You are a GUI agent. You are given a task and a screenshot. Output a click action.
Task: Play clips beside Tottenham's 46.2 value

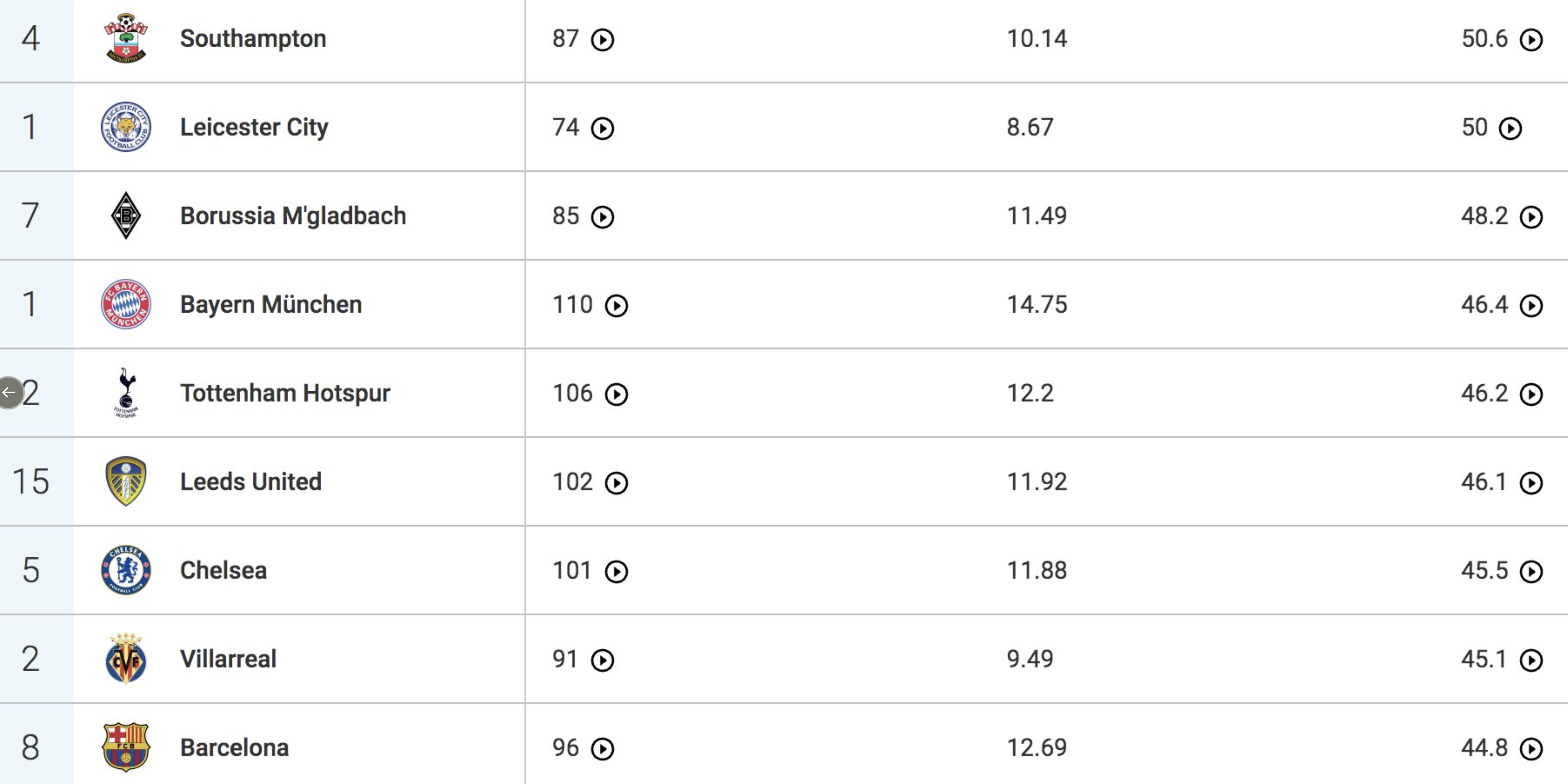[x=1531, y=395]
